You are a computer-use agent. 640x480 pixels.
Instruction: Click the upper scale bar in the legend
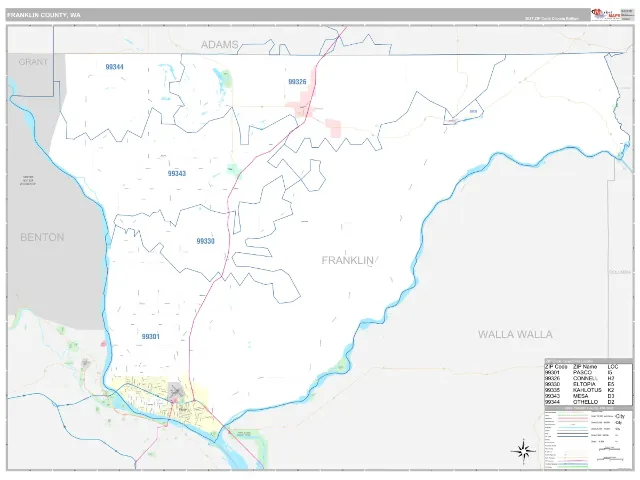609,449
